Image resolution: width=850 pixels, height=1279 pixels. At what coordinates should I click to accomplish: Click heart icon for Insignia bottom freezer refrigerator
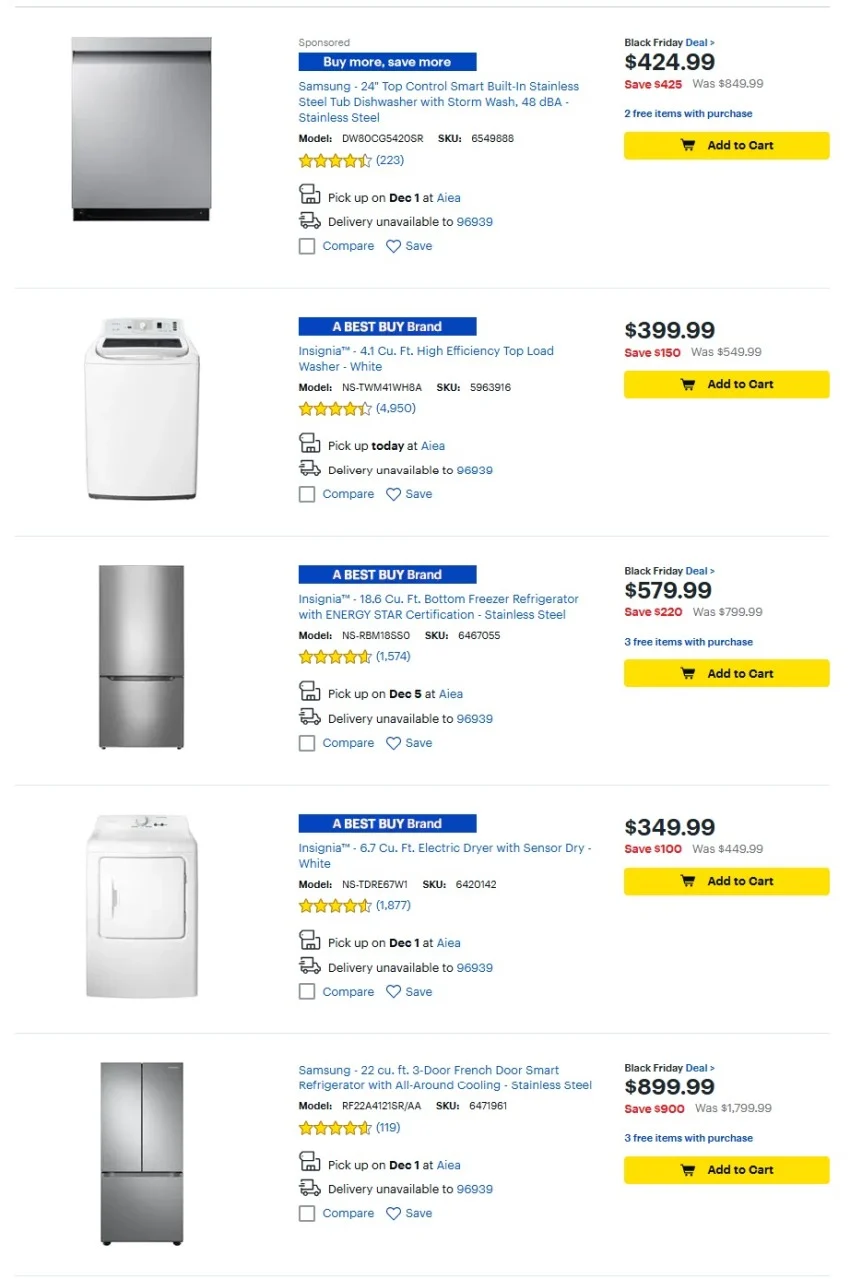(393, 743)
